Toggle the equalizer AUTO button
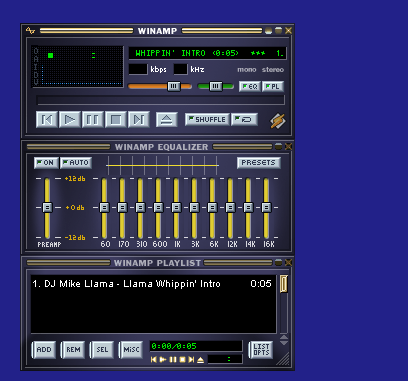Viewport: 408px width, 381px height. click(76, 163)
